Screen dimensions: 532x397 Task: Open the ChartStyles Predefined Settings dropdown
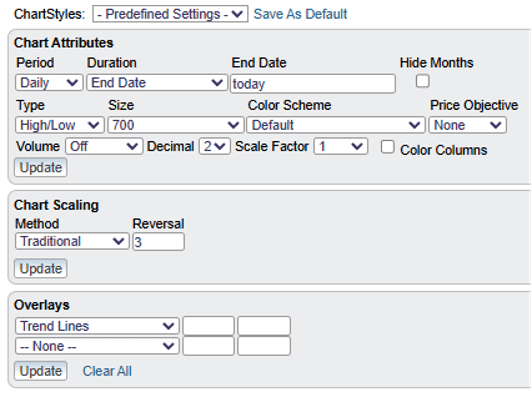pyautogui.click(x=170, y=14)
